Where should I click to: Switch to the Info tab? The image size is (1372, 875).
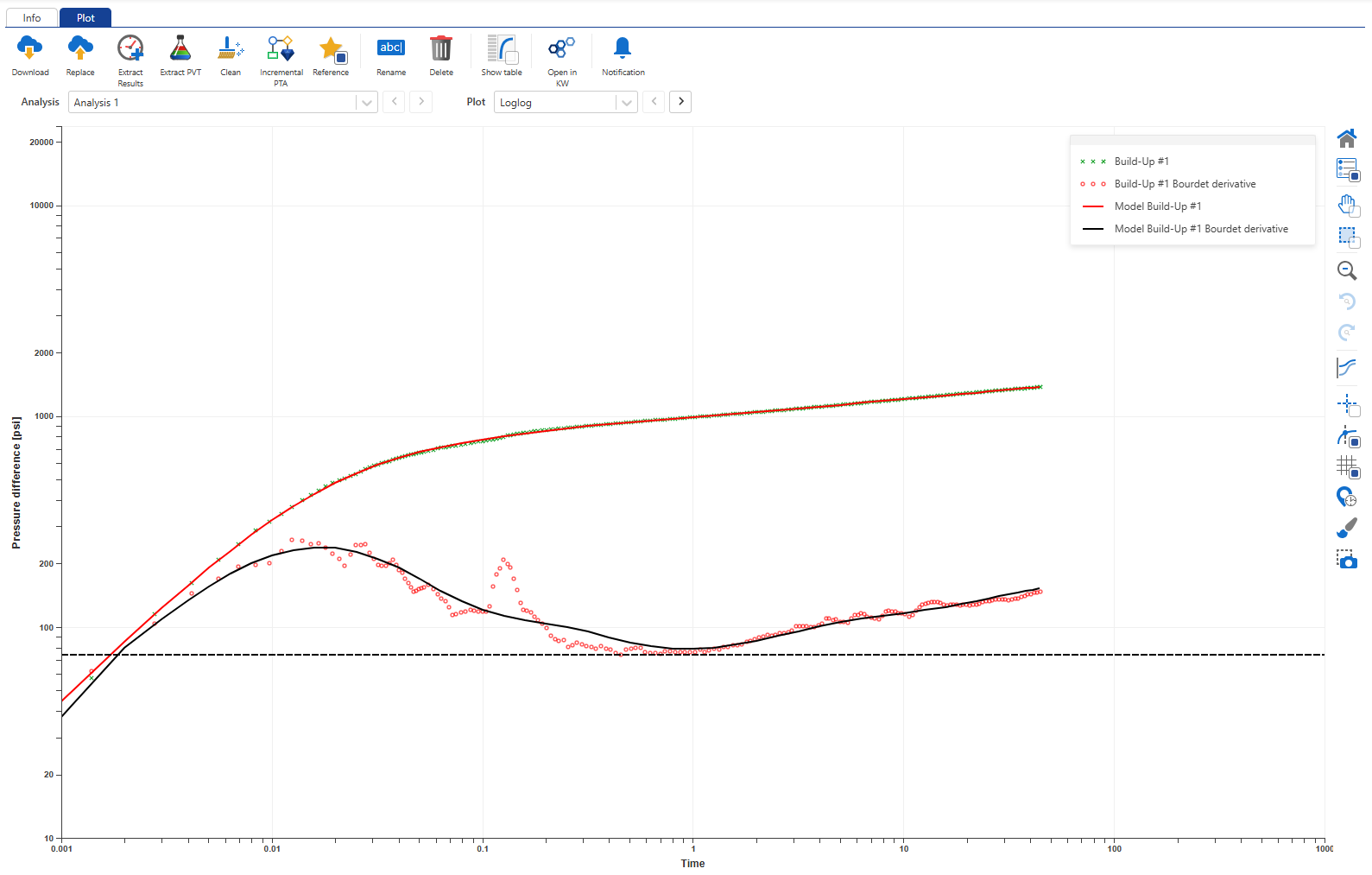tap(32, 17)
